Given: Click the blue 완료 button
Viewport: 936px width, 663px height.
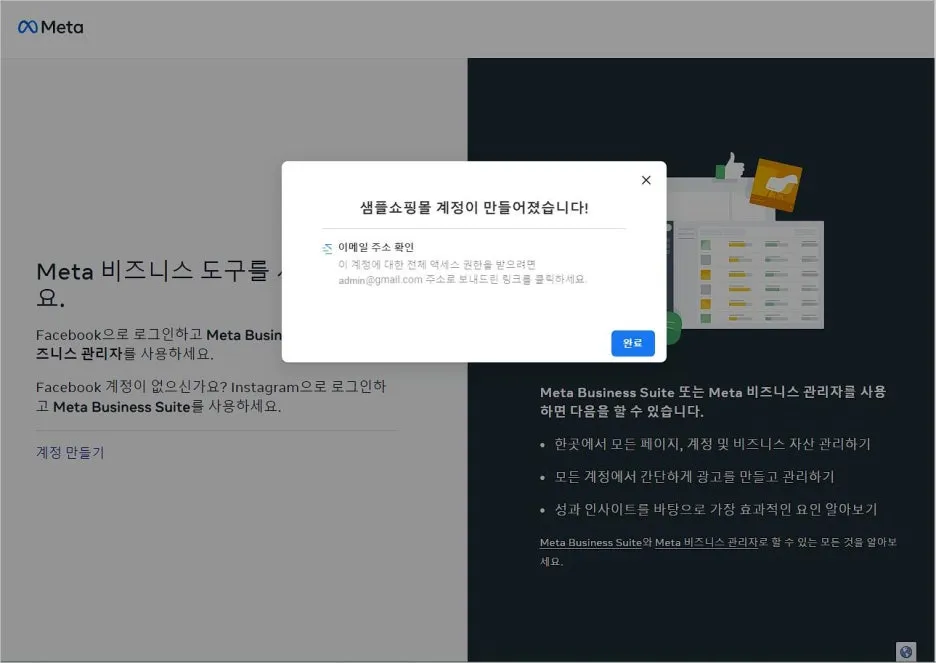Looking at the screenshot, I should [633, 343].
